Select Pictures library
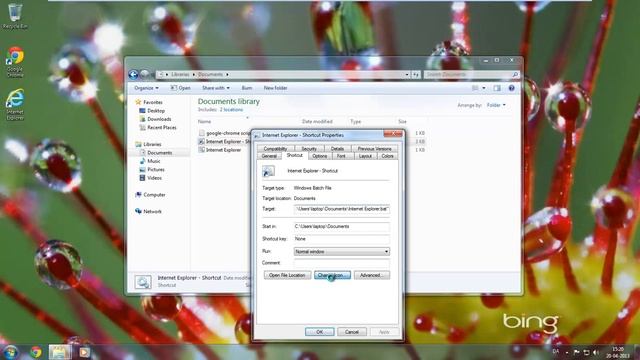The width and height of the screenshot is (640, 360). pyautogui.click(x=156, y=169)
